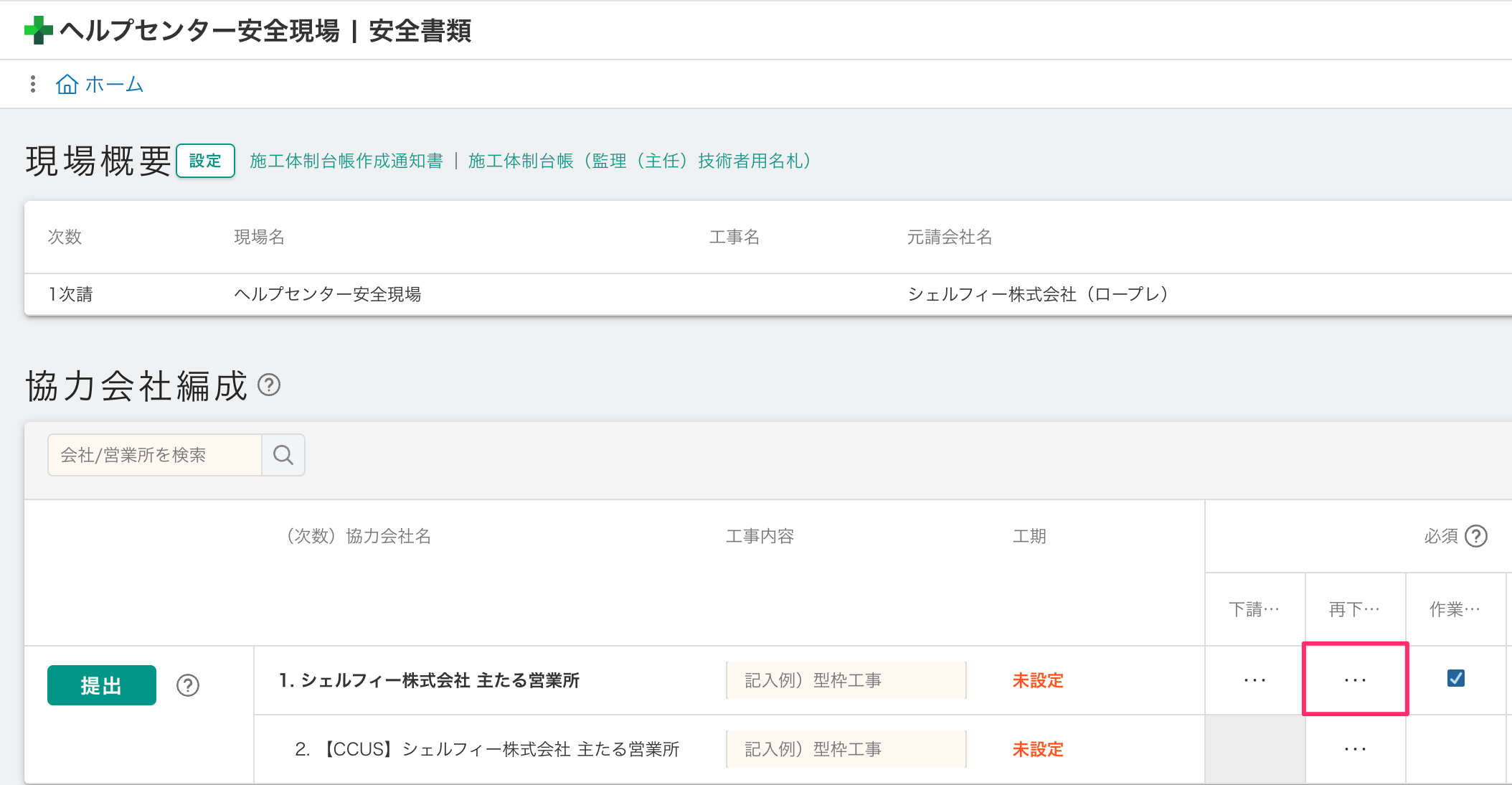Click 未設定 工期 for シェルフィー row 1

(x=1037, y=680)
